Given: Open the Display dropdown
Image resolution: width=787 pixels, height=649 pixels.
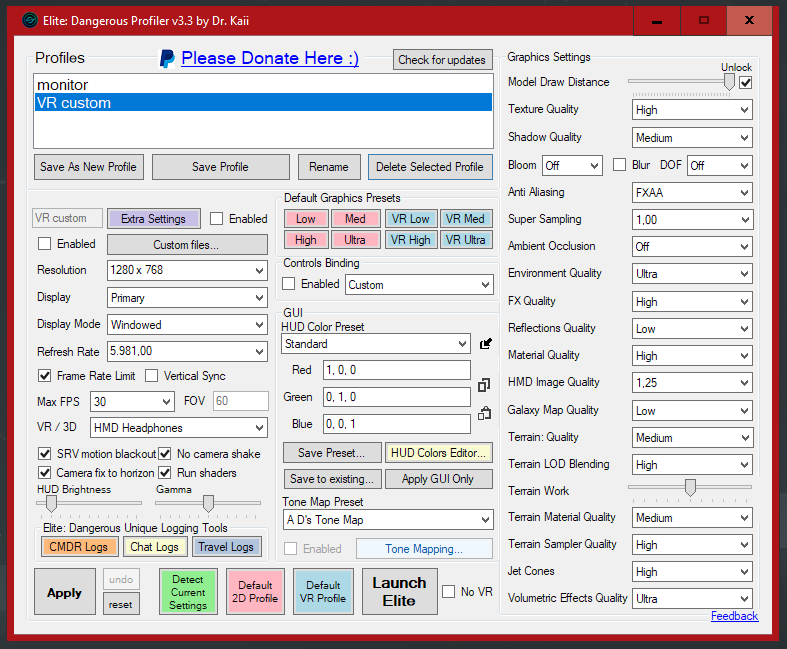Looking at the screenshot, I should (x=187, y=298).
